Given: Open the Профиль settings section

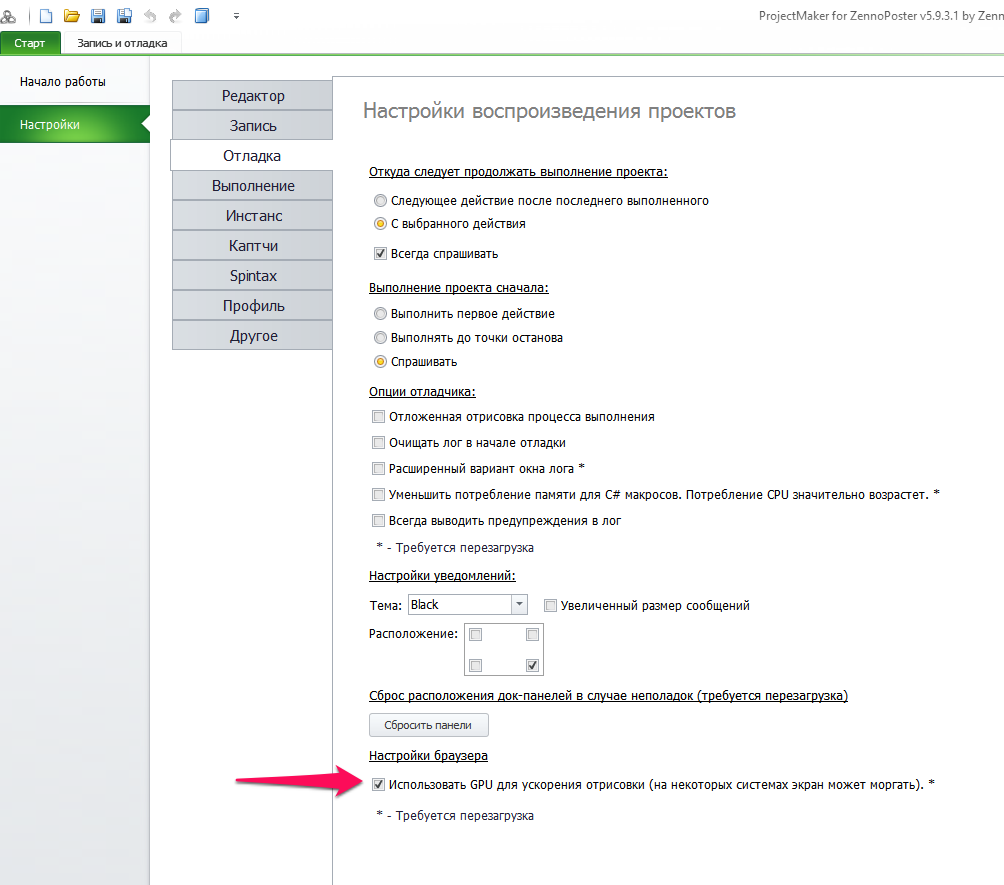Looking at the screenshot, I should [x=252, y=306].
